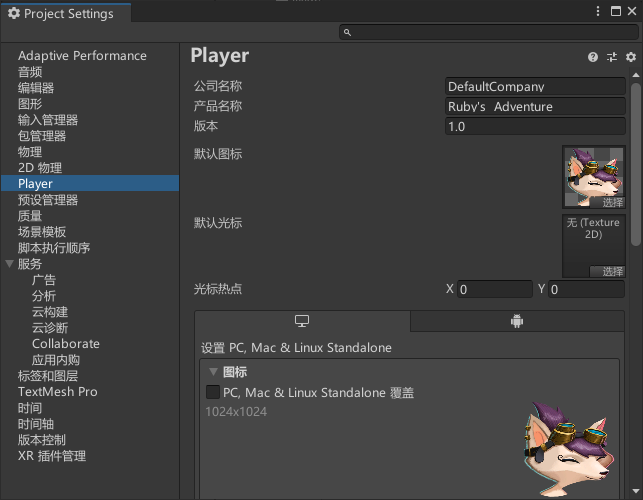Click the search field in Project Settings
The image size is (643, 500).
click(x=488, y=32)
